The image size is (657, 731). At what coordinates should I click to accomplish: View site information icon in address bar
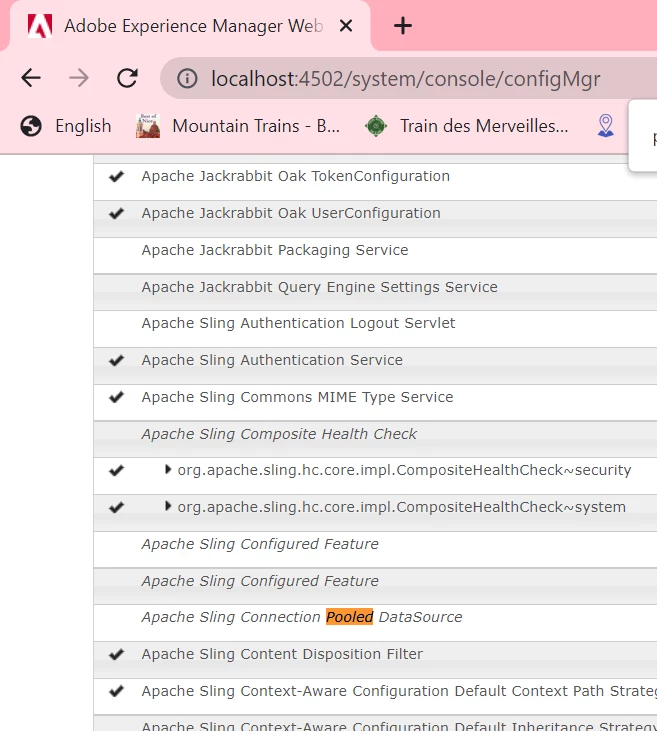(x=187, y=78)
